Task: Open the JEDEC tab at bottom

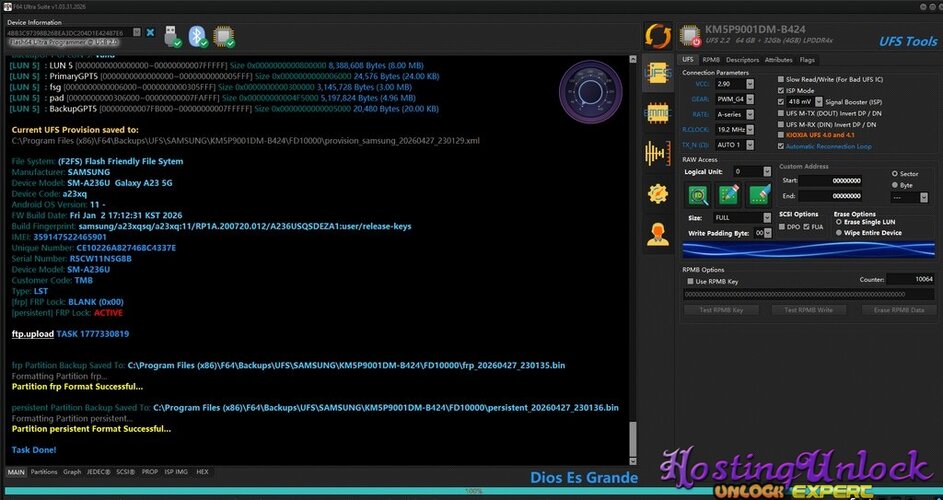Action: (98, 472)
